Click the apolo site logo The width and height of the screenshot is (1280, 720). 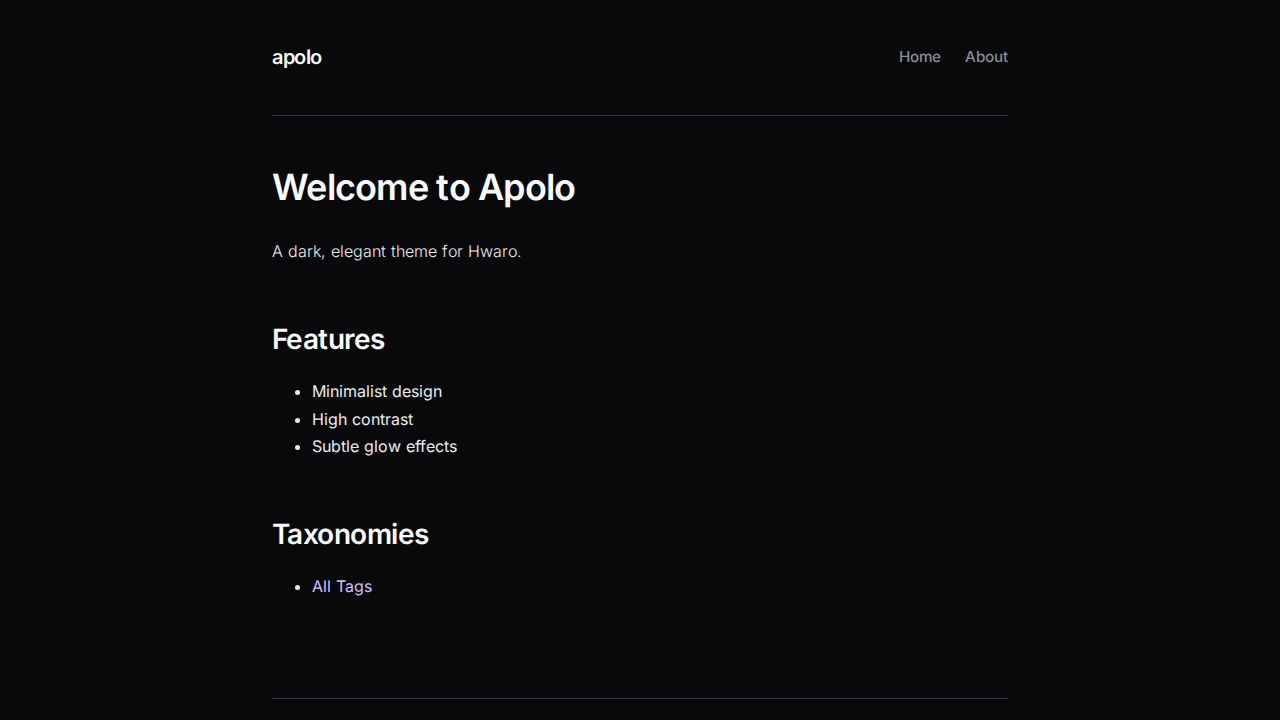296,57
